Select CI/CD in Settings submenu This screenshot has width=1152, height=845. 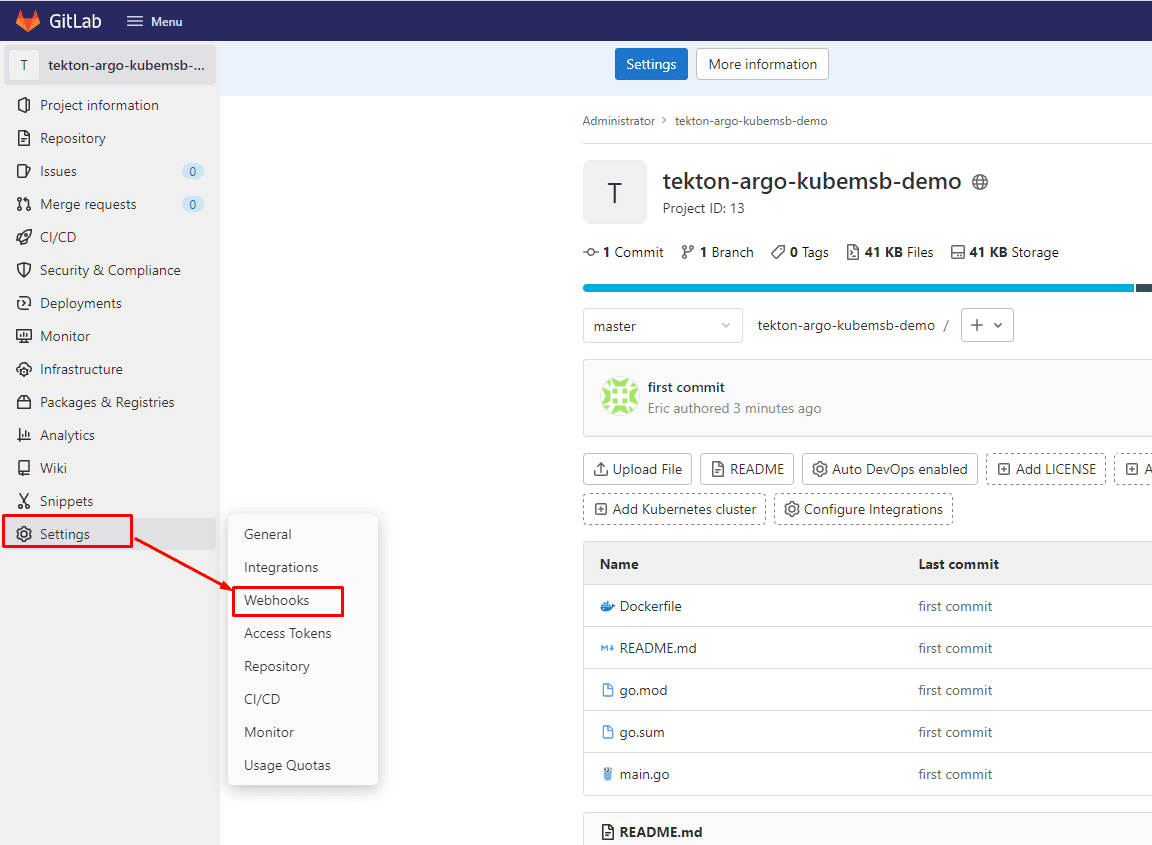click(262, 700)
